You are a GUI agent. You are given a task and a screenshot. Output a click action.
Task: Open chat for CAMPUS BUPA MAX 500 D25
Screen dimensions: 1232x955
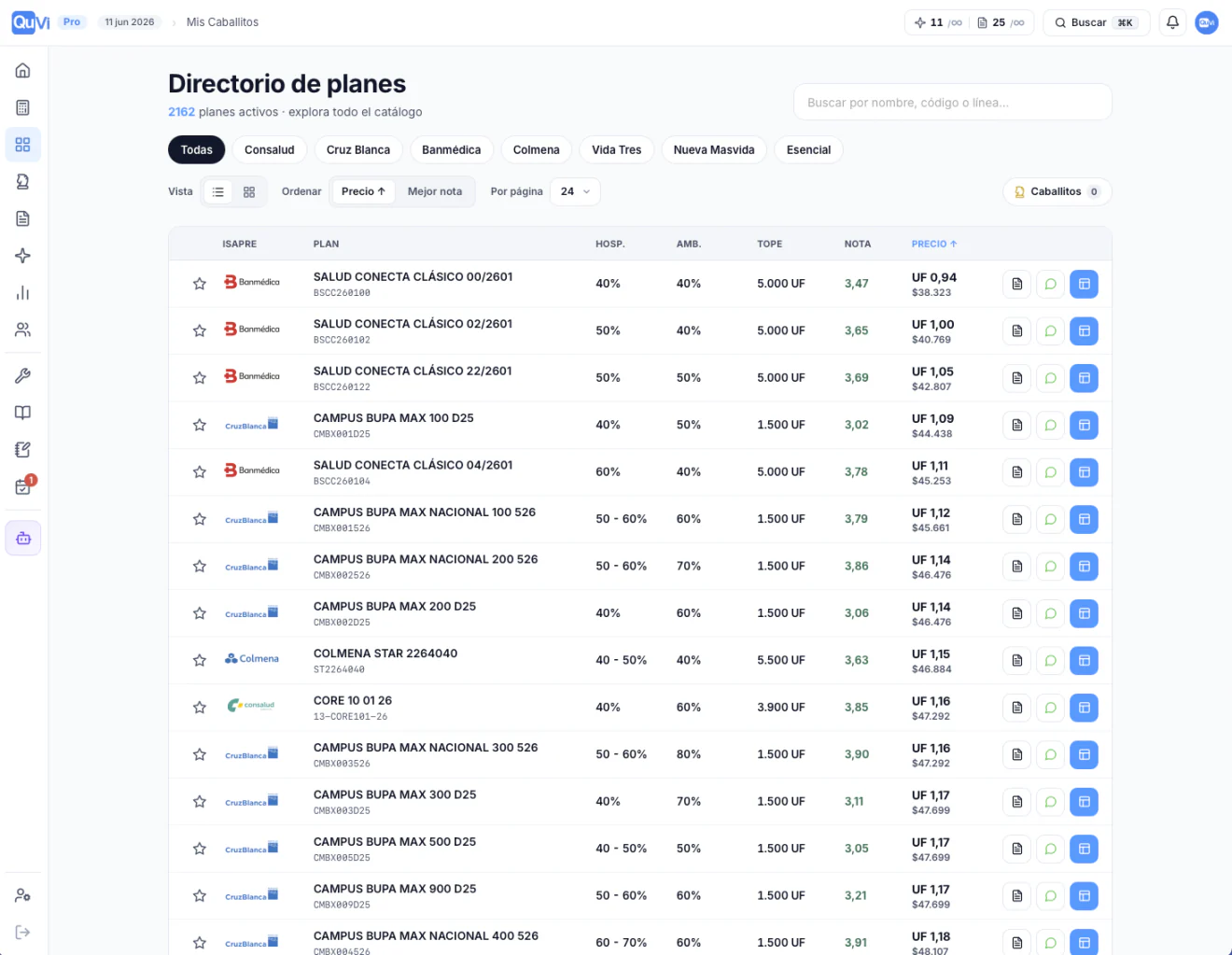(1050, 849)
